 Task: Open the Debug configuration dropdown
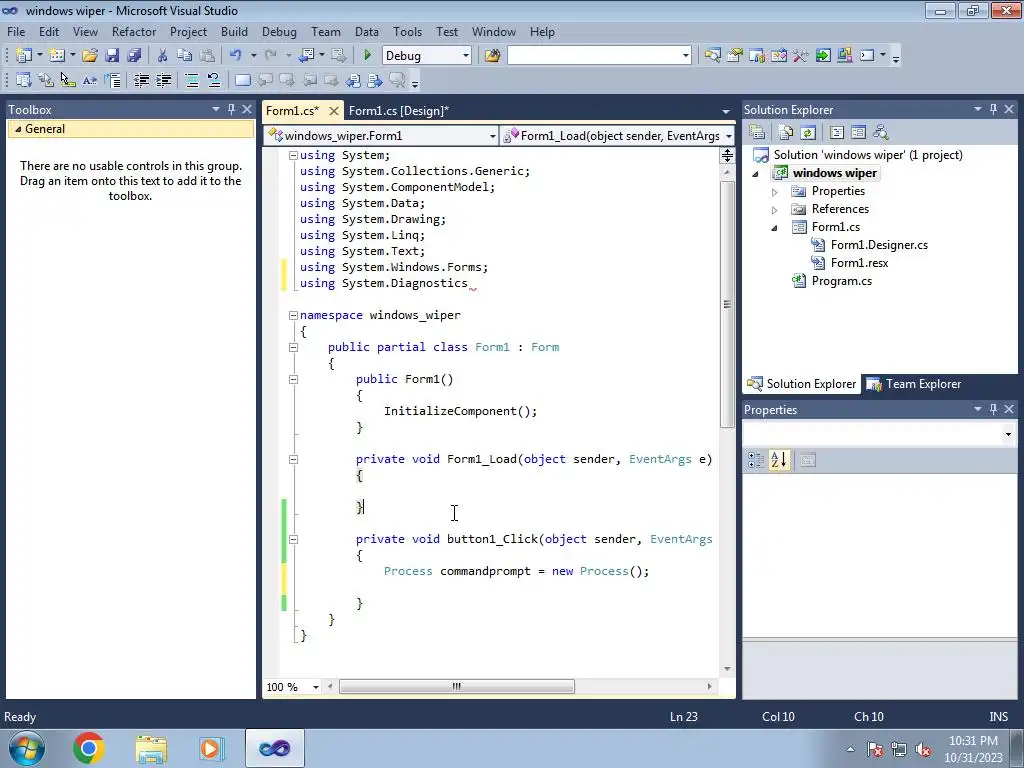(x=466, y=56)
